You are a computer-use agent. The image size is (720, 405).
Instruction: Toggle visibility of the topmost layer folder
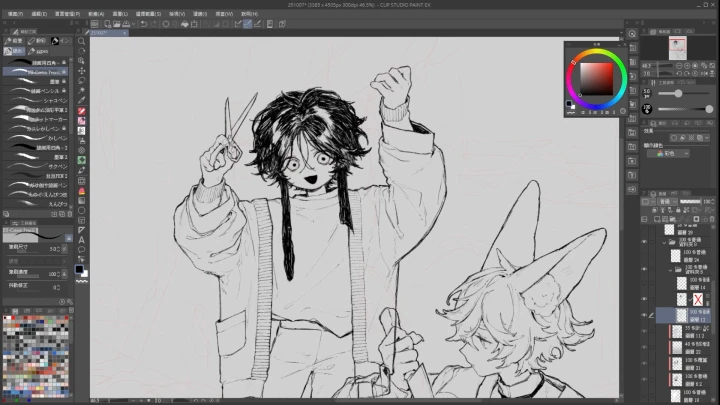pos(645,241)
